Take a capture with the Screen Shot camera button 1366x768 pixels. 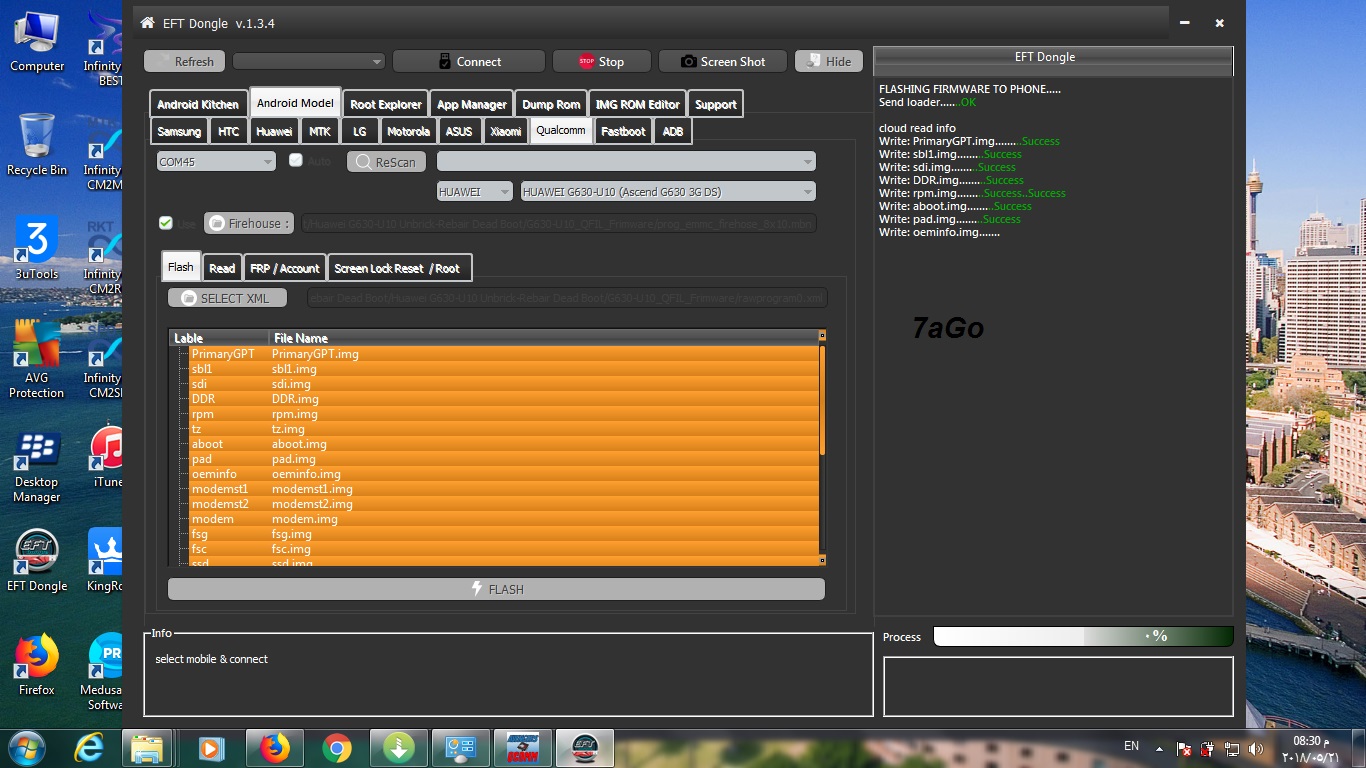(x=722, y=61)
